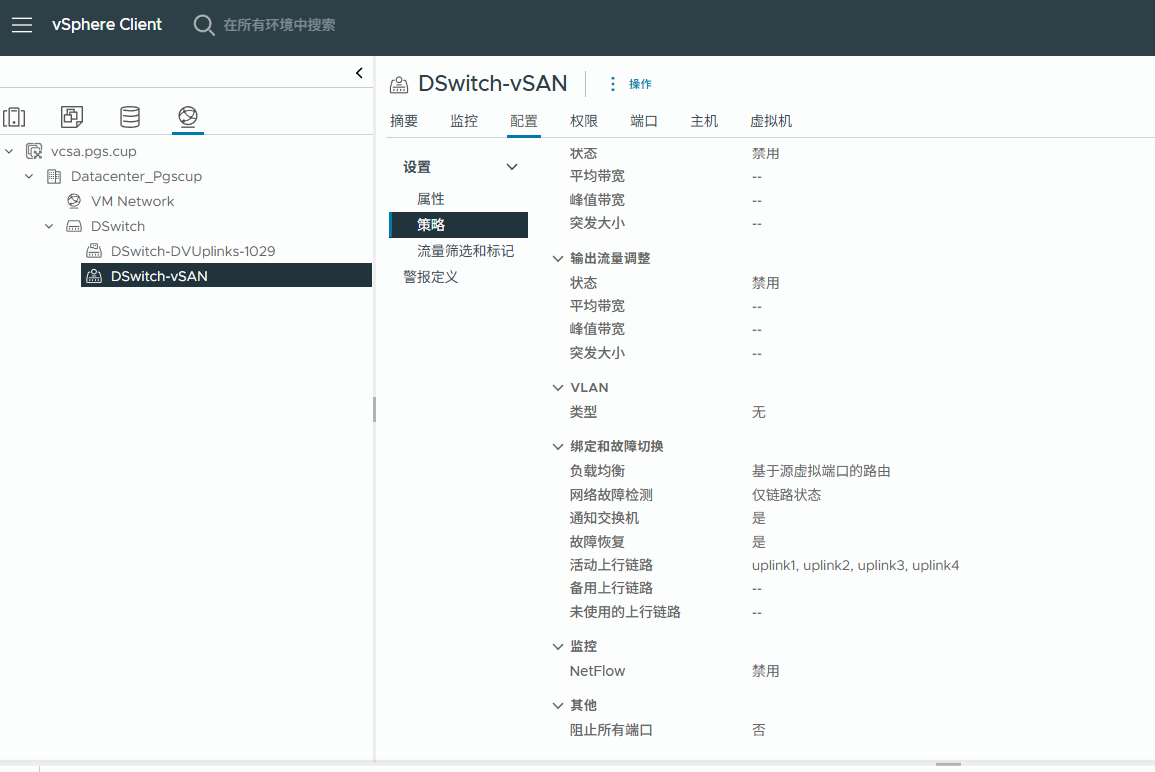Switch to Hosts and Clusters inventory view
1155x772 pixels.
14,116
